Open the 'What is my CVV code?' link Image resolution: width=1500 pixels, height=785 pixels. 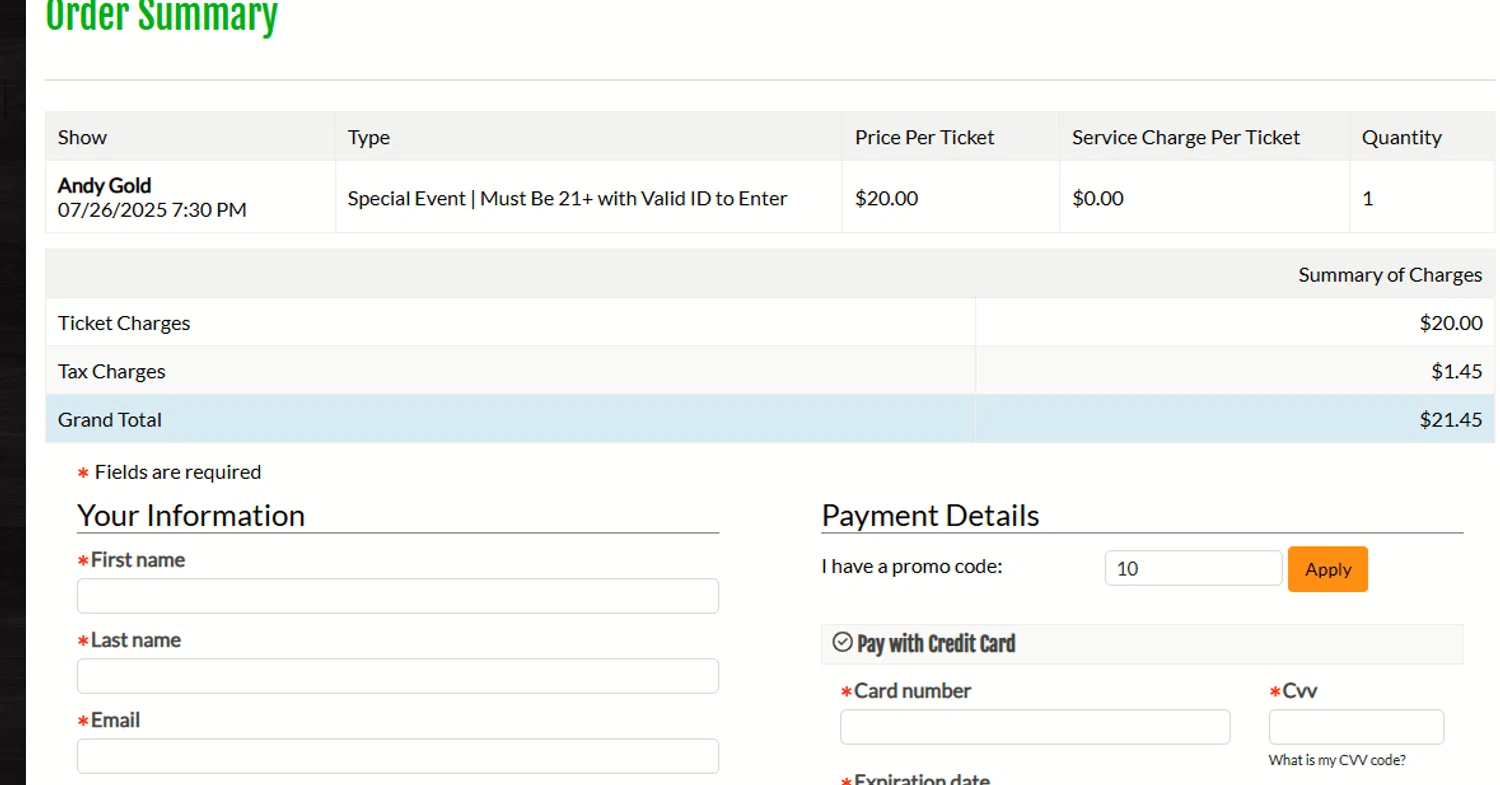[x=1337, y=760]
